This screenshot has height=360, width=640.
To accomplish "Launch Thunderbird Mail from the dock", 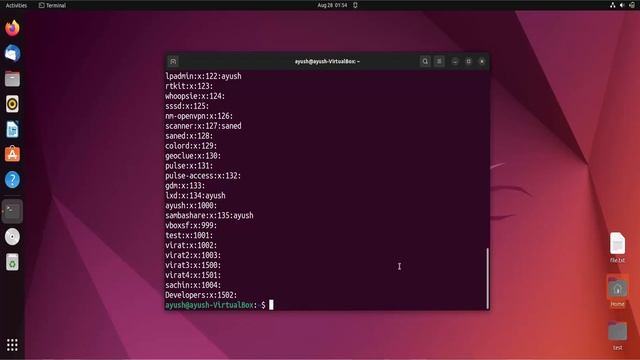I will (12, 53).
